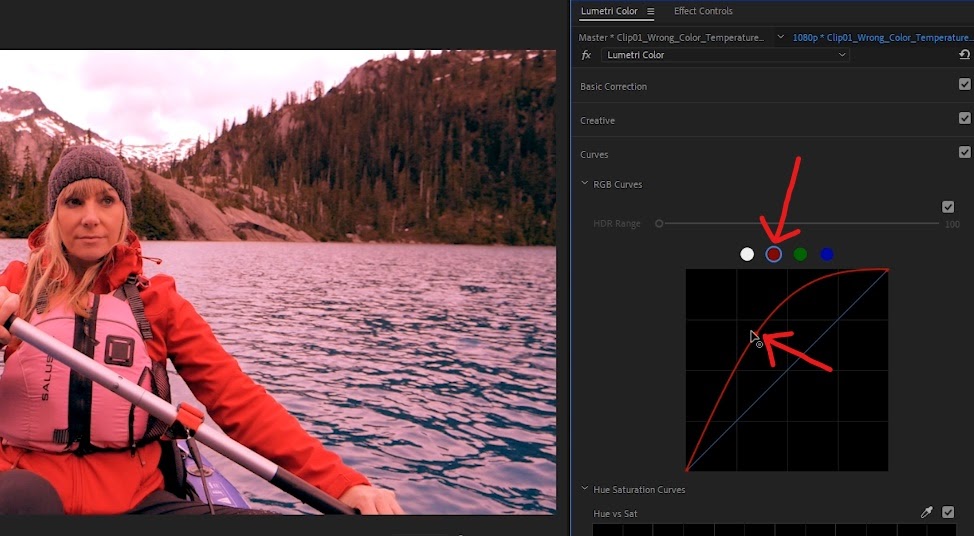974x536 pixels.
Task: Expand the Basic Correction section
Action: coord(613,86)
